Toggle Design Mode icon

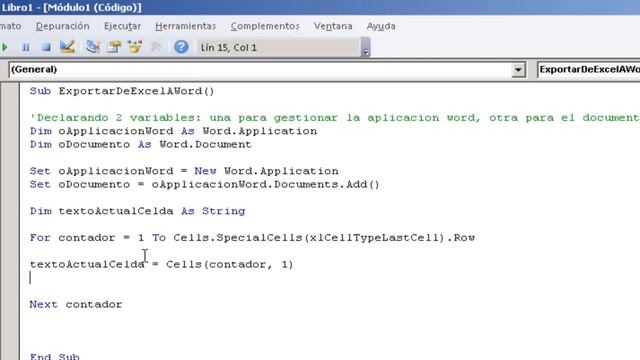coord(67,47)
